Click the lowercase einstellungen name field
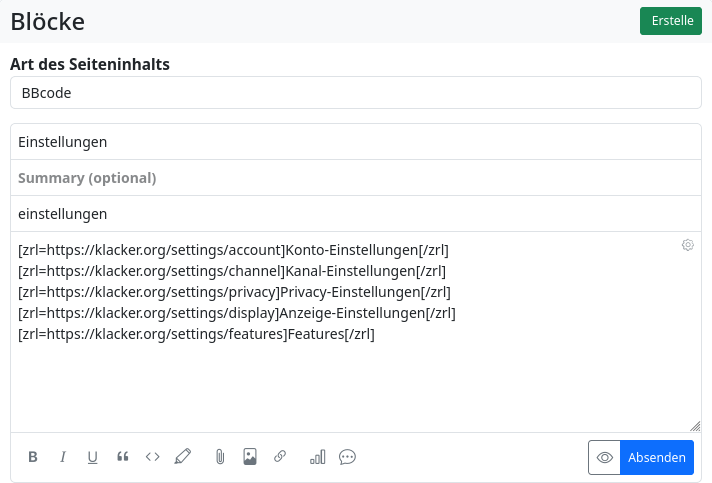This screenshot has width=712, height=483. (356, 214)
